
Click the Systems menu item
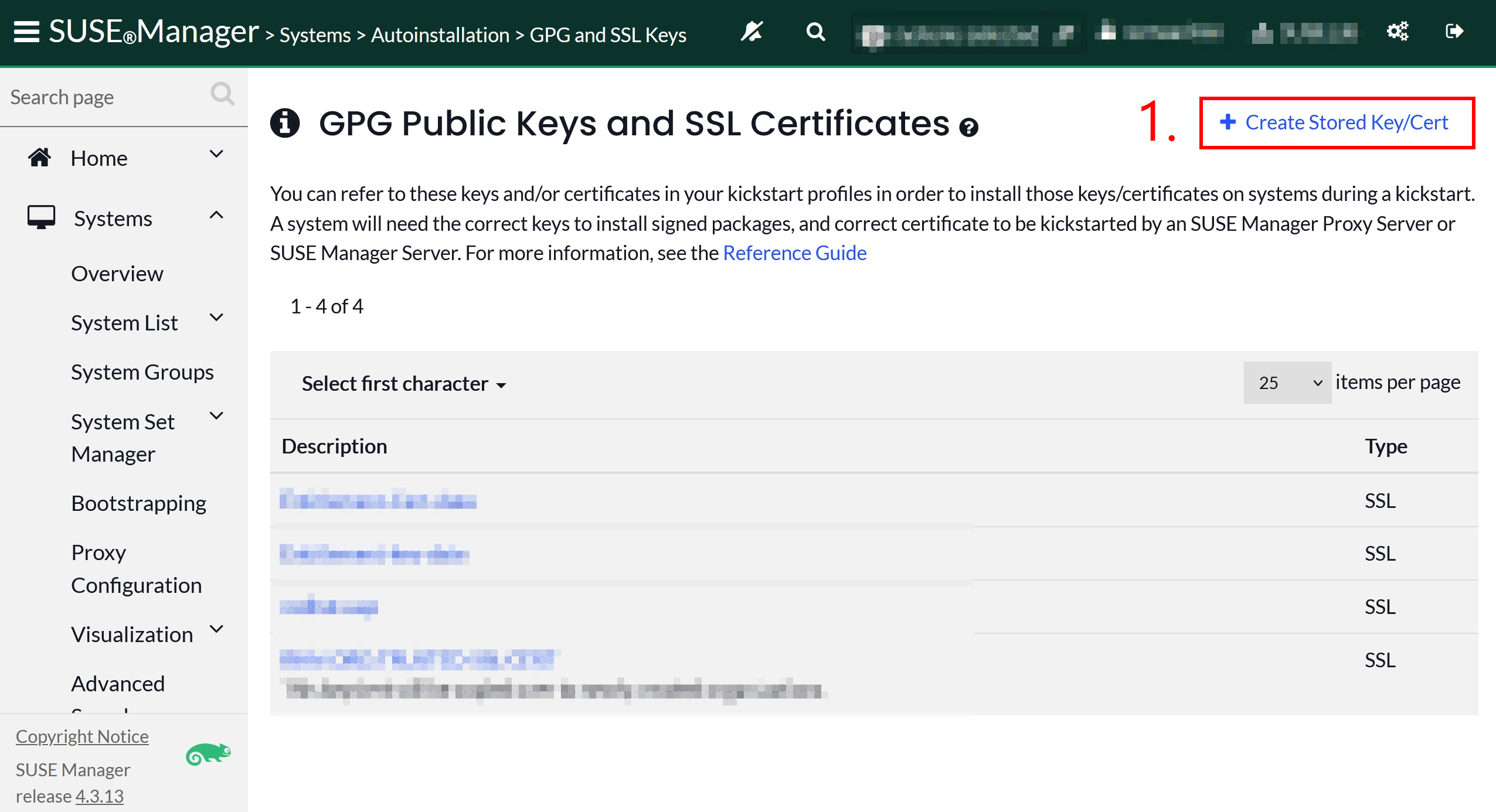point(113,219)
